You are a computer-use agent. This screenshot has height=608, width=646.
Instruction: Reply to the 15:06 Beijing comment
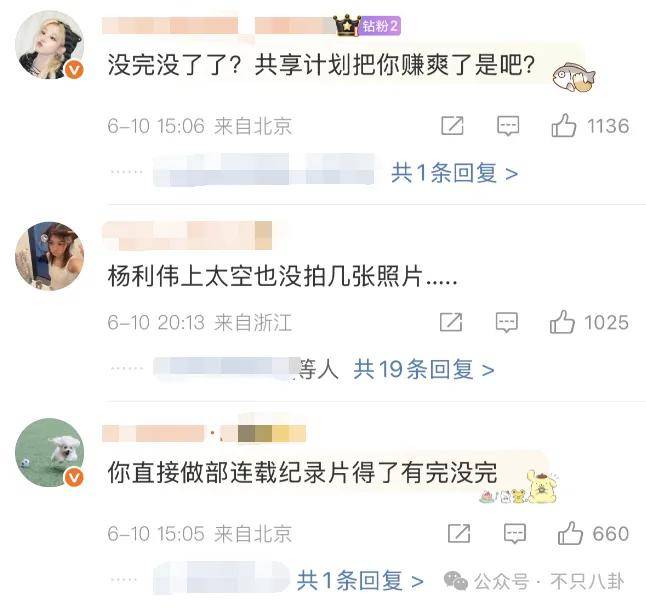pyautogui.click(x=508, y=126)
